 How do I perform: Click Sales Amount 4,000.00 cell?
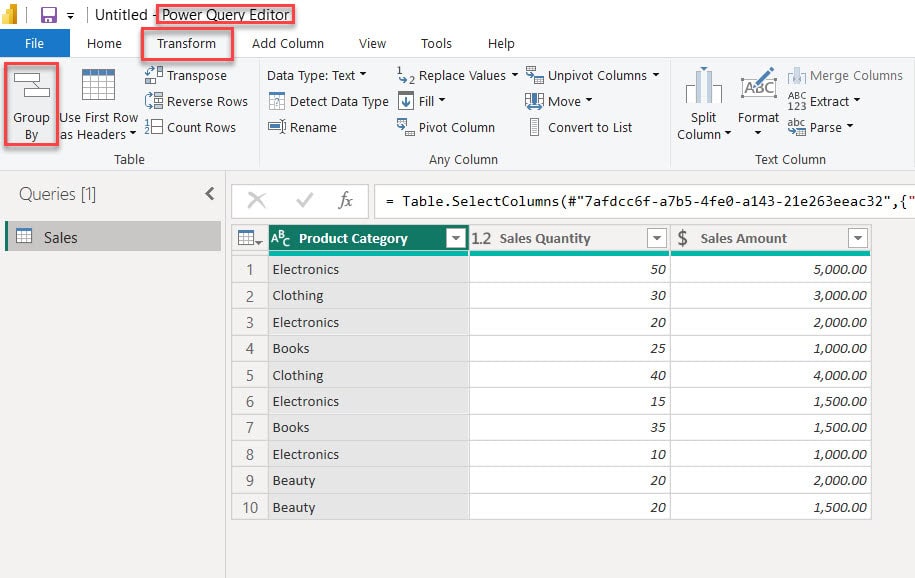[770, 375]
